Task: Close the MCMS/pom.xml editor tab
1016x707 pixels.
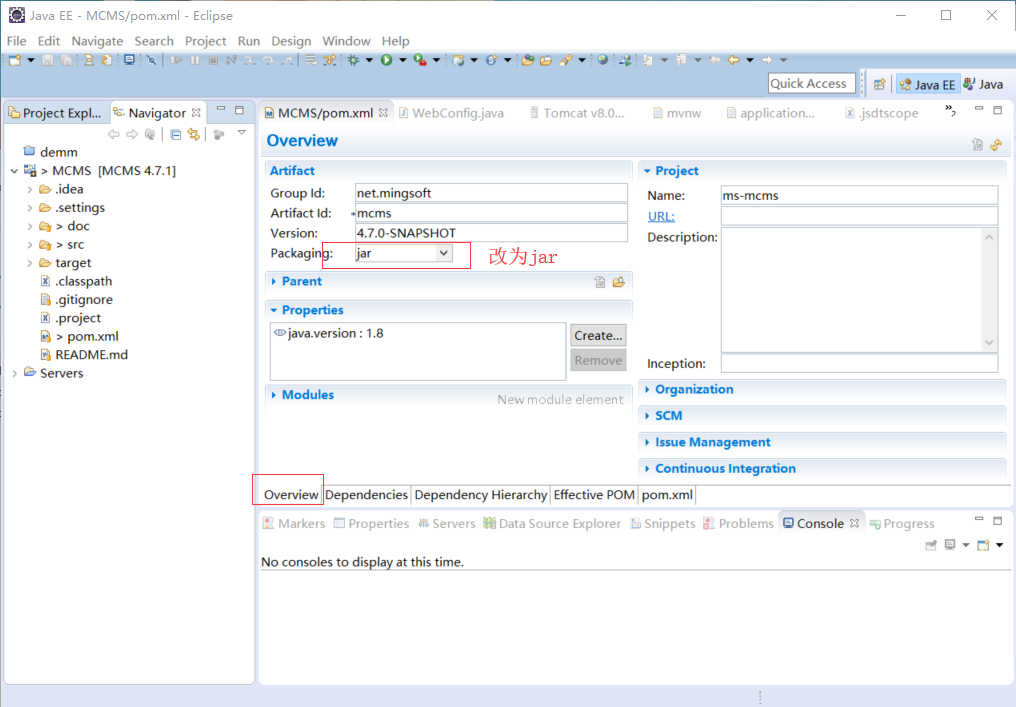Action: point(384,113)
